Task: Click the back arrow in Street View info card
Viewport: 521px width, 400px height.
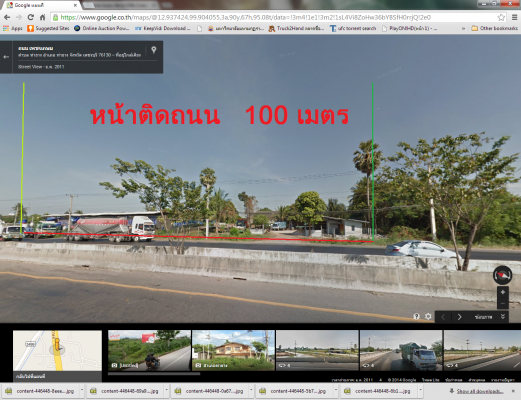Action: tap(6, 57)
